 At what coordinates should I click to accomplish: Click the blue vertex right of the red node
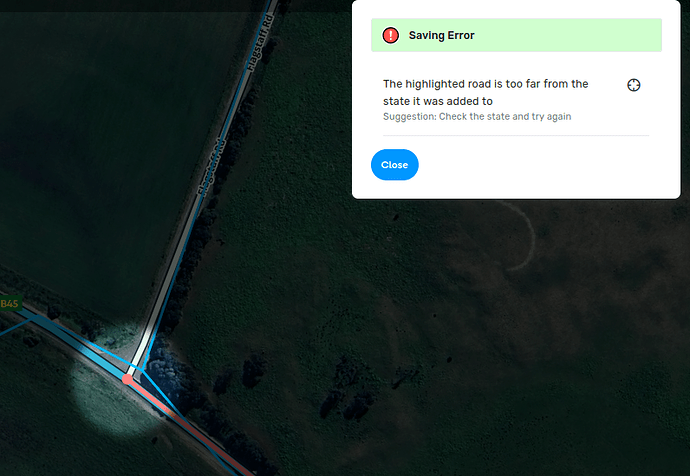[142, 370]
